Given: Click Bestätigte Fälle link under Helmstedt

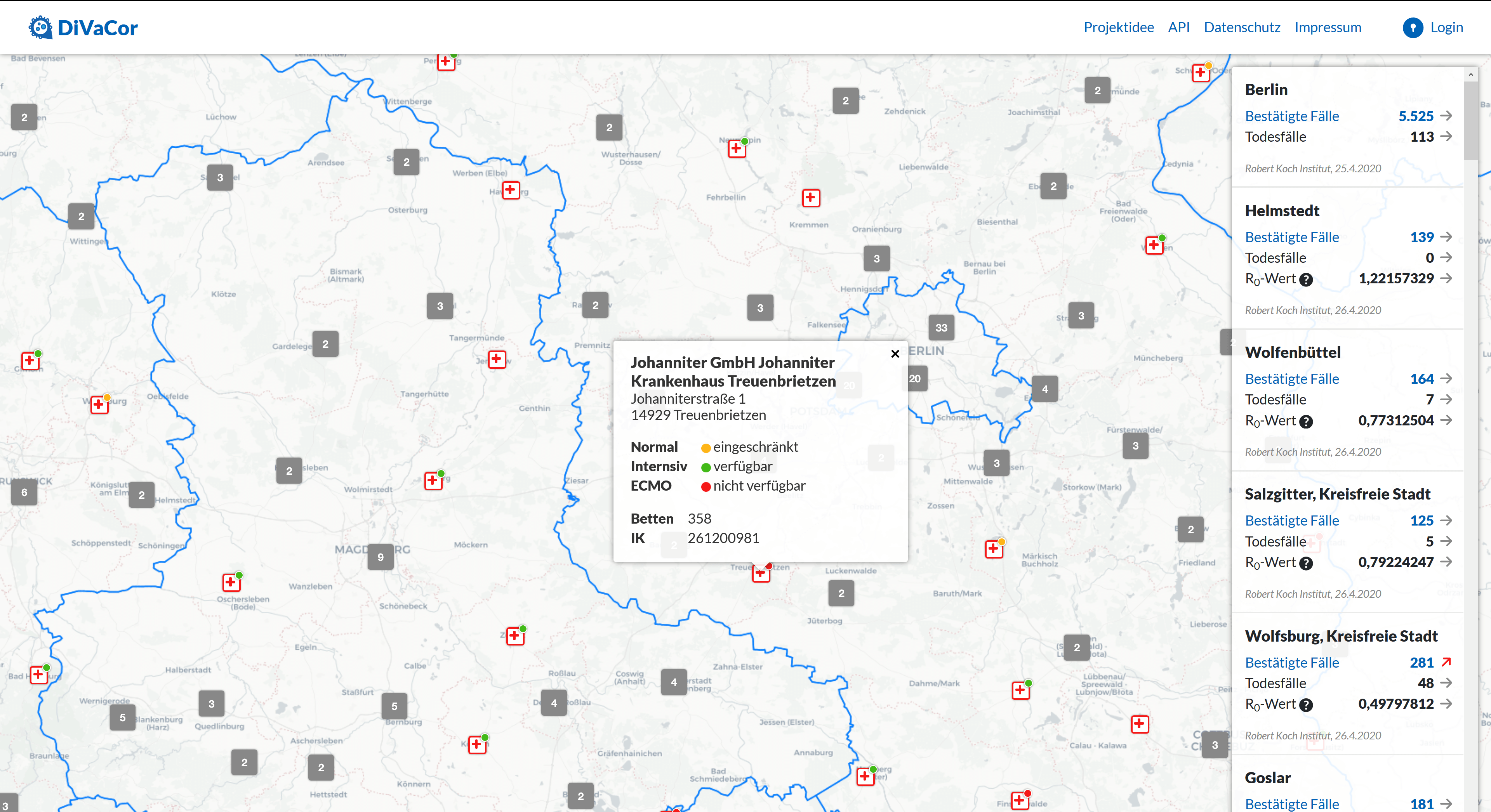Looking at the screenshot, I should [1291, 237].
